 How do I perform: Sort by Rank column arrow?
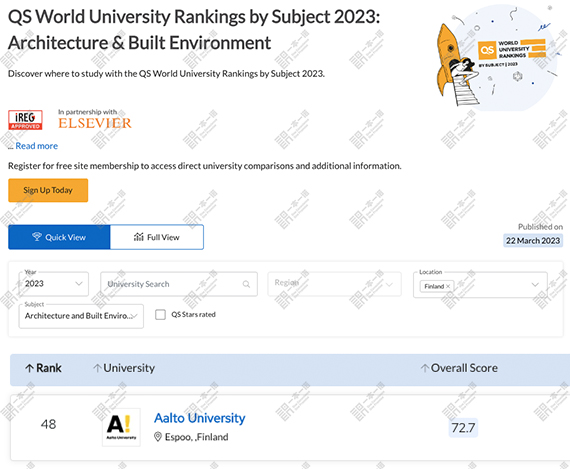(x=29, y=368)
